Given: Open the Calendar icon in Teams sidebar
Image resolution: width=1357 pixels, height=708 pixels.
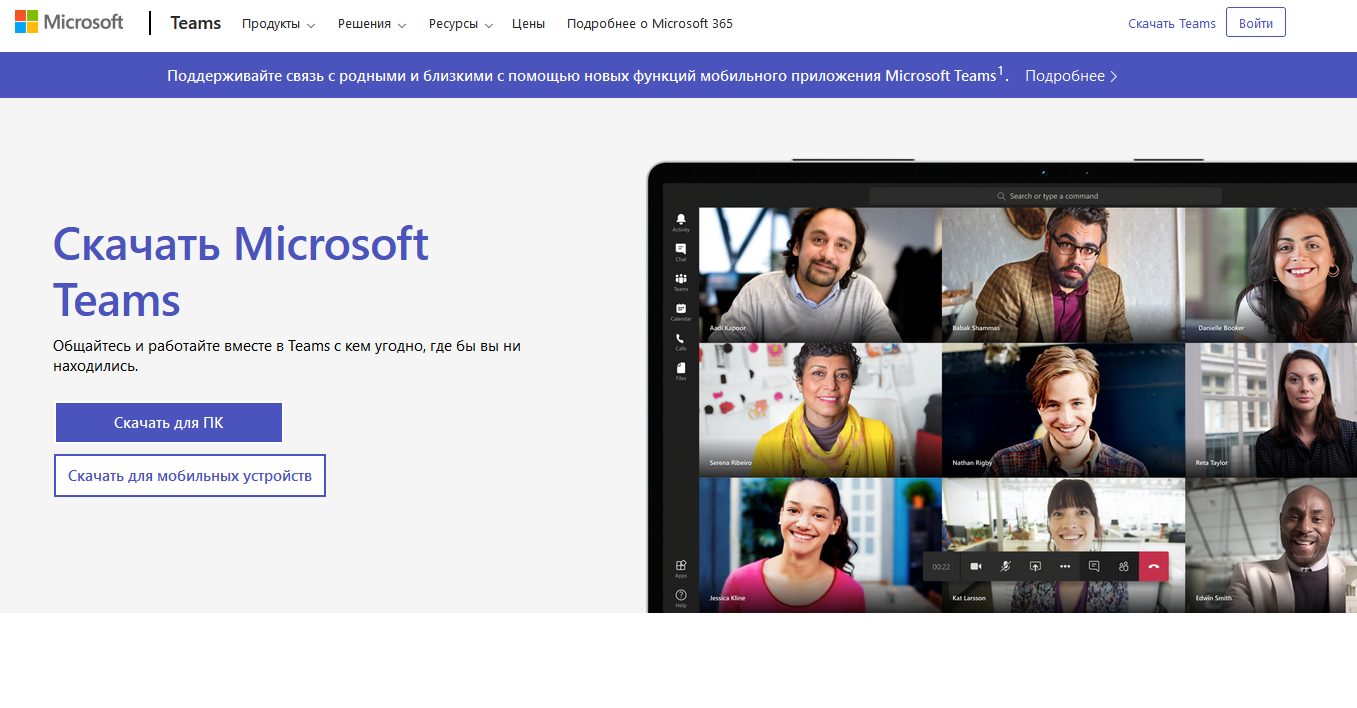Looking at the screenshot, I should (x=681, y=310).
